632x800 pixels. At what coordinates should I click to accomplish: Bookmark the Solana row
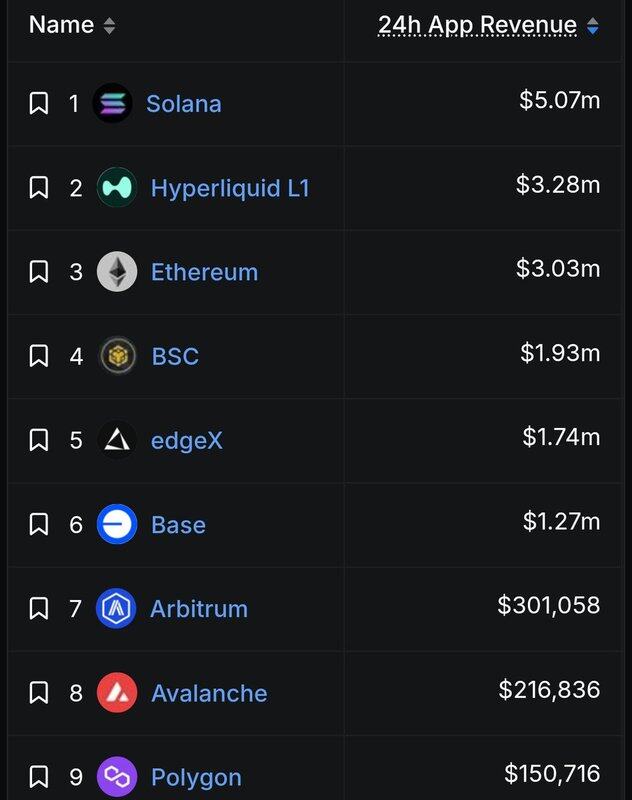(39, 103)
